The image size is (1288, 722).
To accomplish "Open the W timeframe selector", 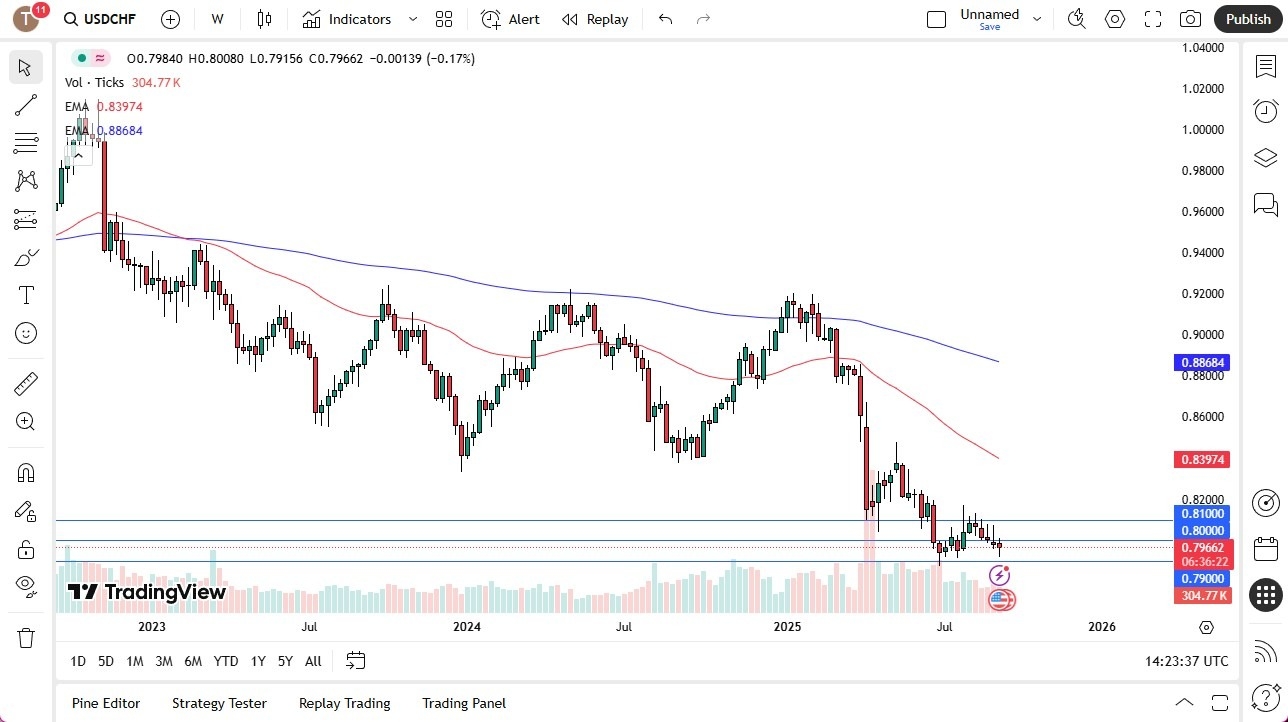I will coord(216,19).
